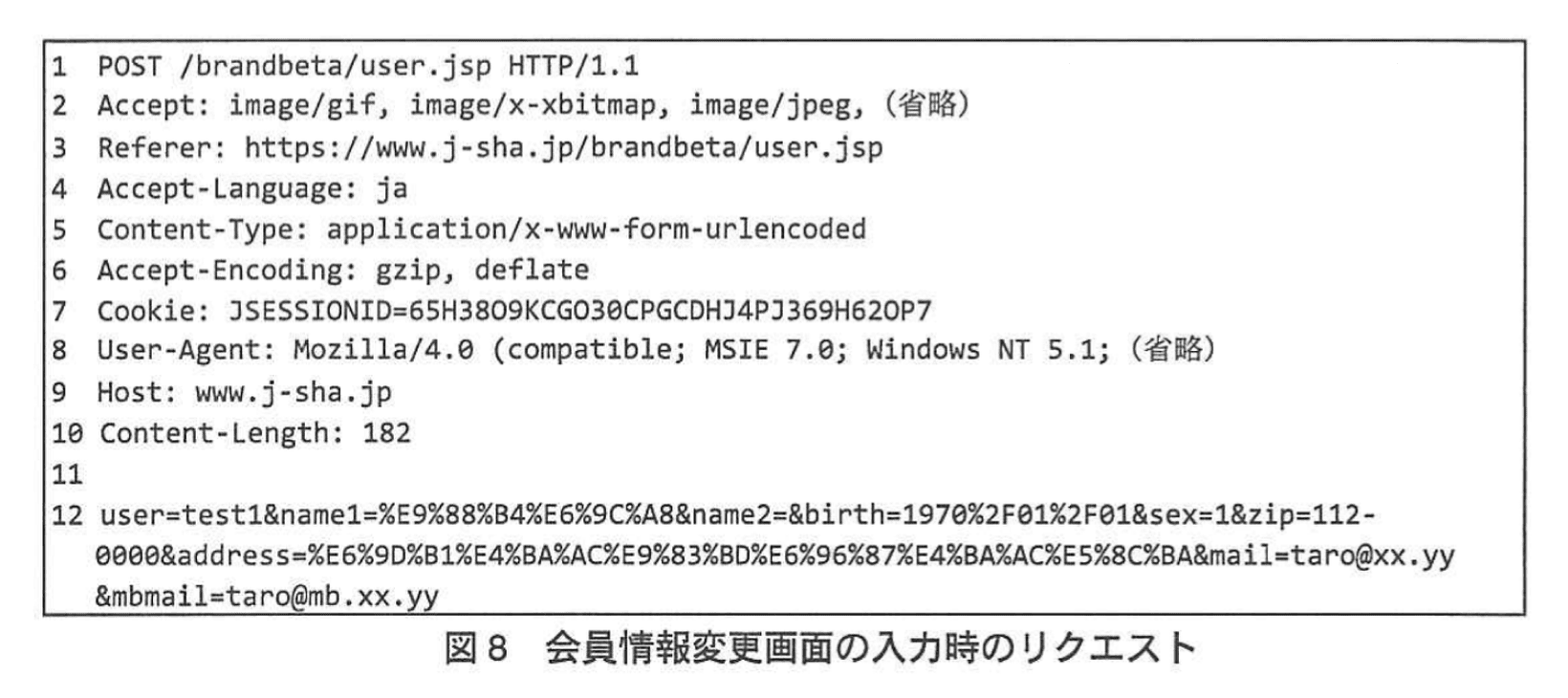Click the HTTP/1.1 protocol text
The image size is (1568, 698).
pos(573,66)
